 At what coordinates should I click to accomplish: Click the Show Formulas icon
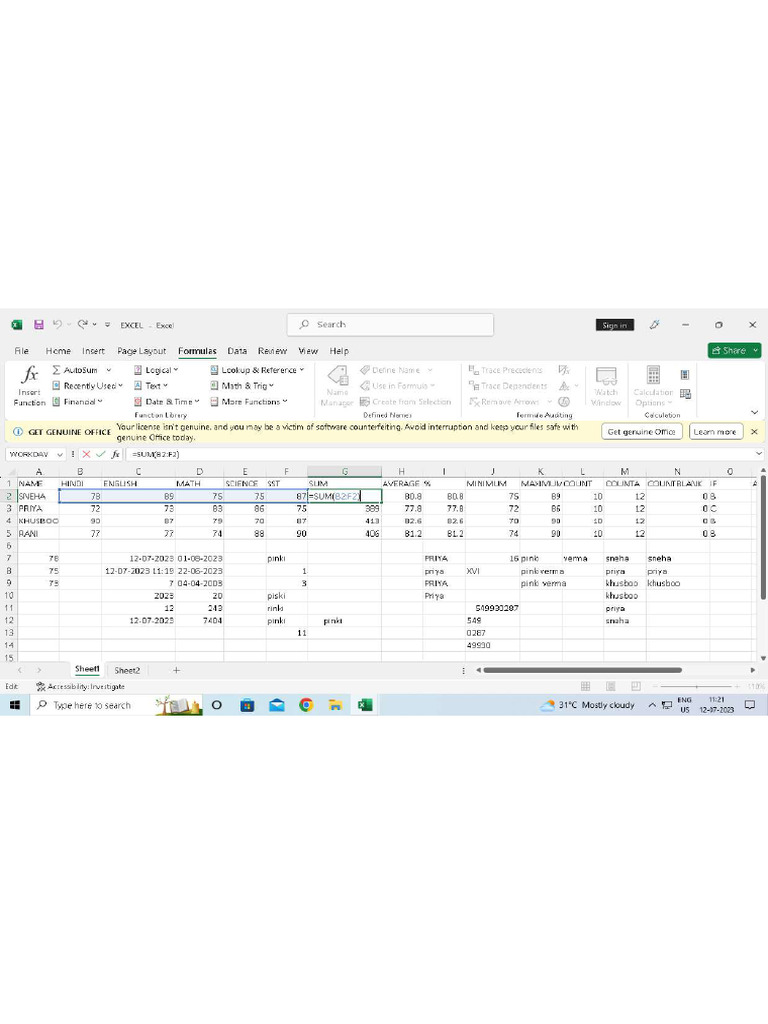tap(564, 370)
